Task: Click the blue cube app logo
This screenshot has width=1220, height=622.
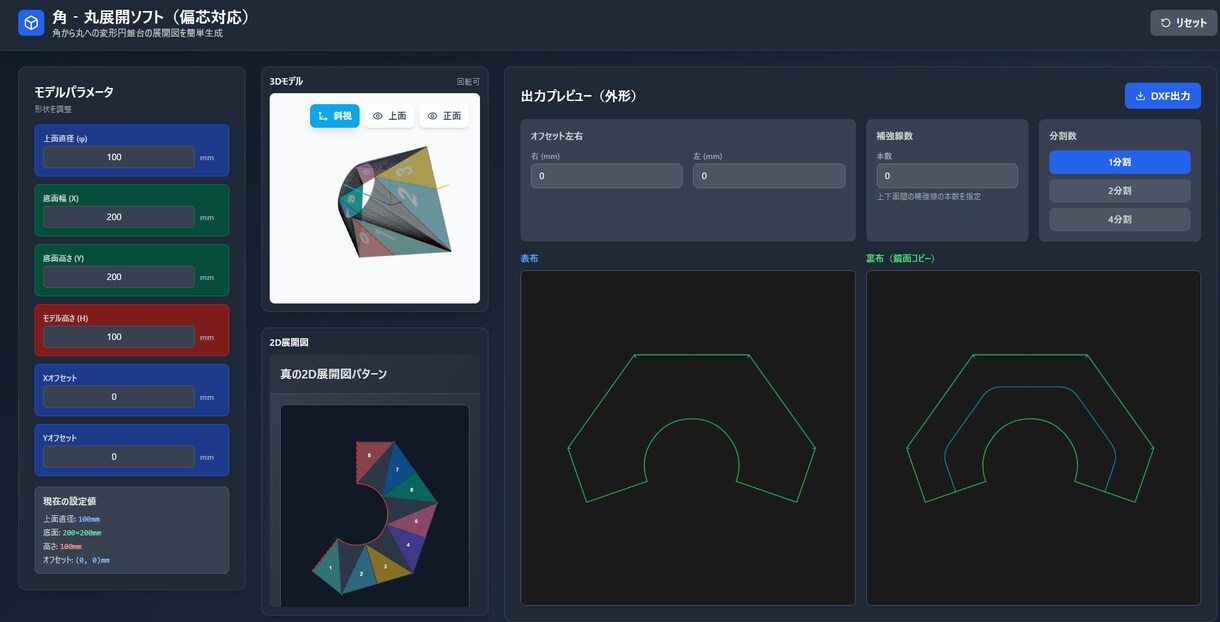Action: pyautogui.click(x=31, y=23)
